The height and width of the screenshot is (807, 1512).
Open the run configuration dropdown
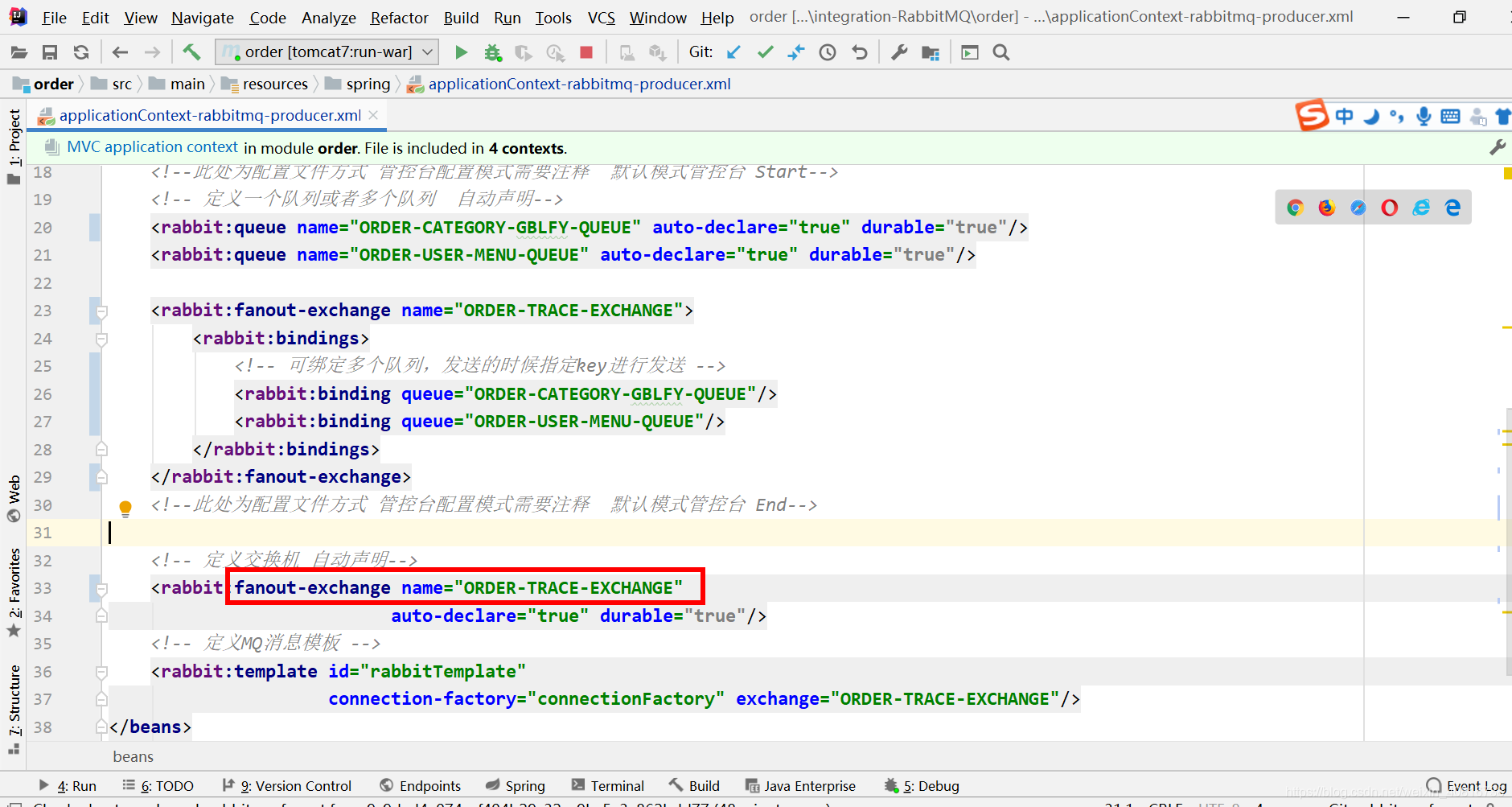[x=327, y=52]
